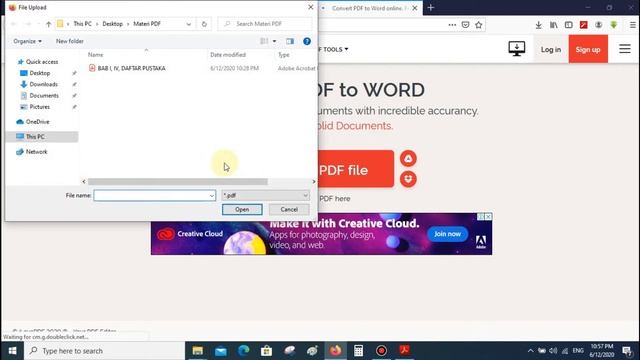Open the PDF TOOLS dropdown menu

point(334,49)
